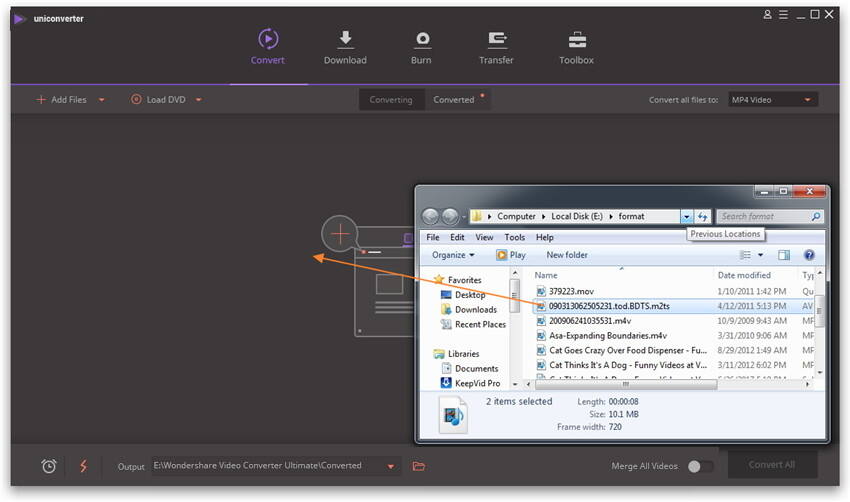Open the output folder icon

pyautogui.click(x=418, y=466)
